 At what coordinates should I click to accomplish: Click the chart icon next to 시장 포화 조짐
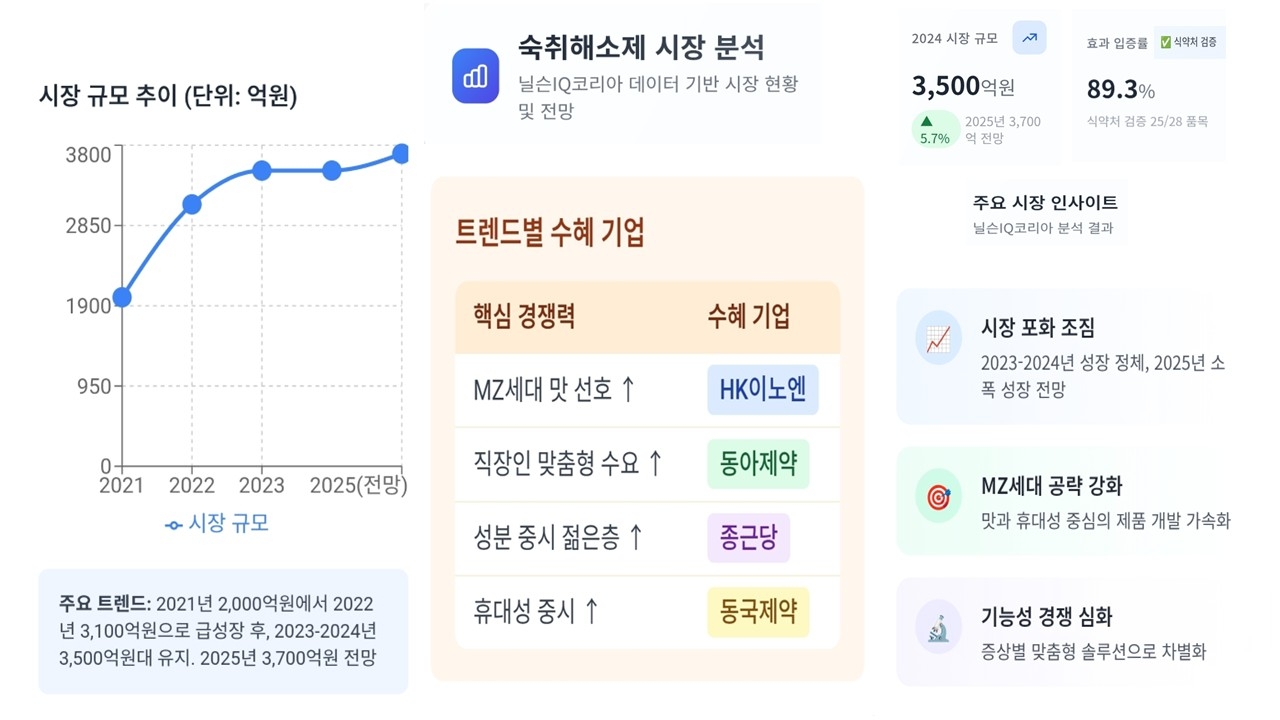click(x=938, y=340)
